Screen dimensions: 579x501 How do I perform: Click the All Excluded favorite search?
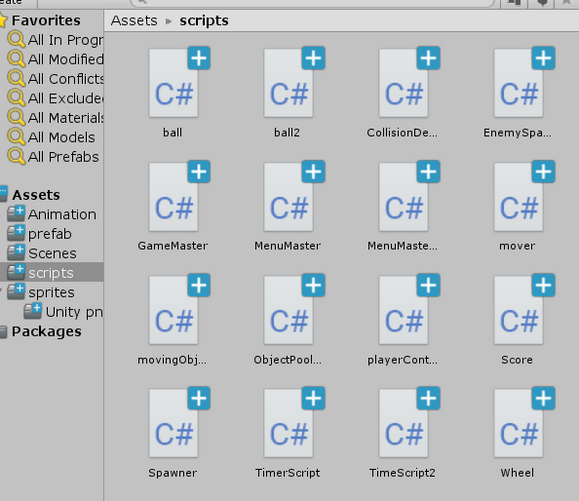click(x=55, y=98)
